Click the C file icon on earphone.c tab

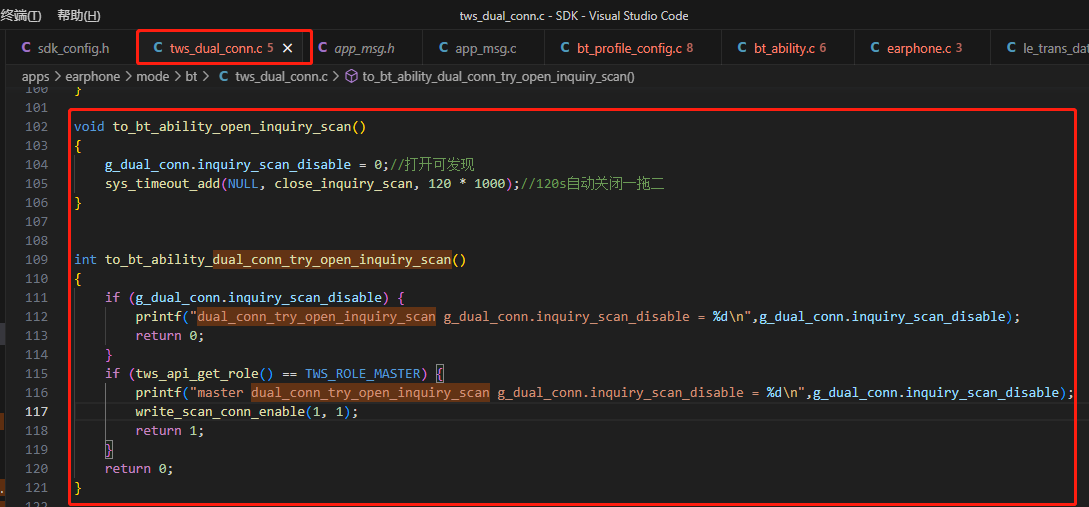click(874, 48)
